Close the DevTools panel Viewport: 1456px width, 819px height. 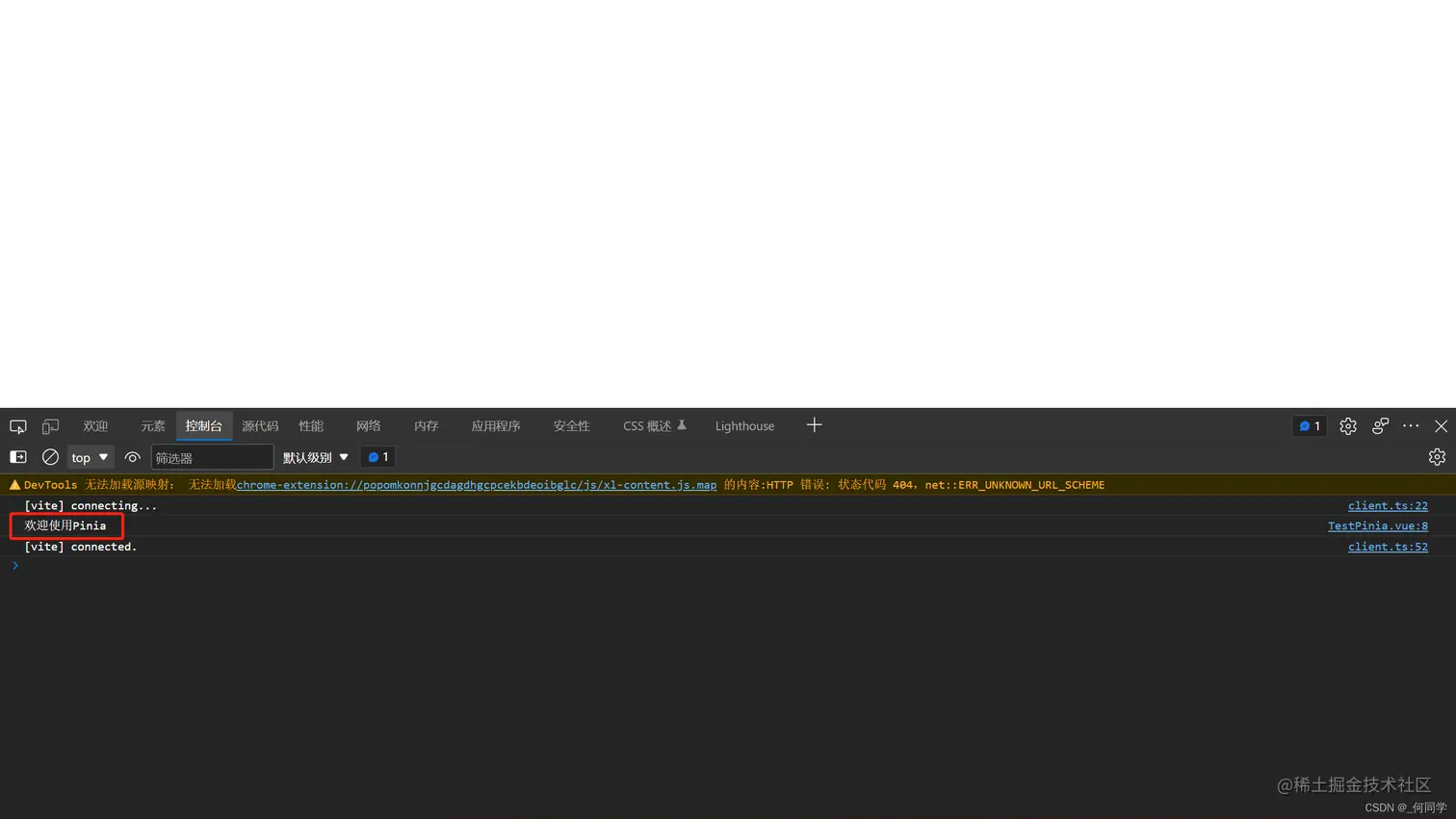click(1442, 426)
